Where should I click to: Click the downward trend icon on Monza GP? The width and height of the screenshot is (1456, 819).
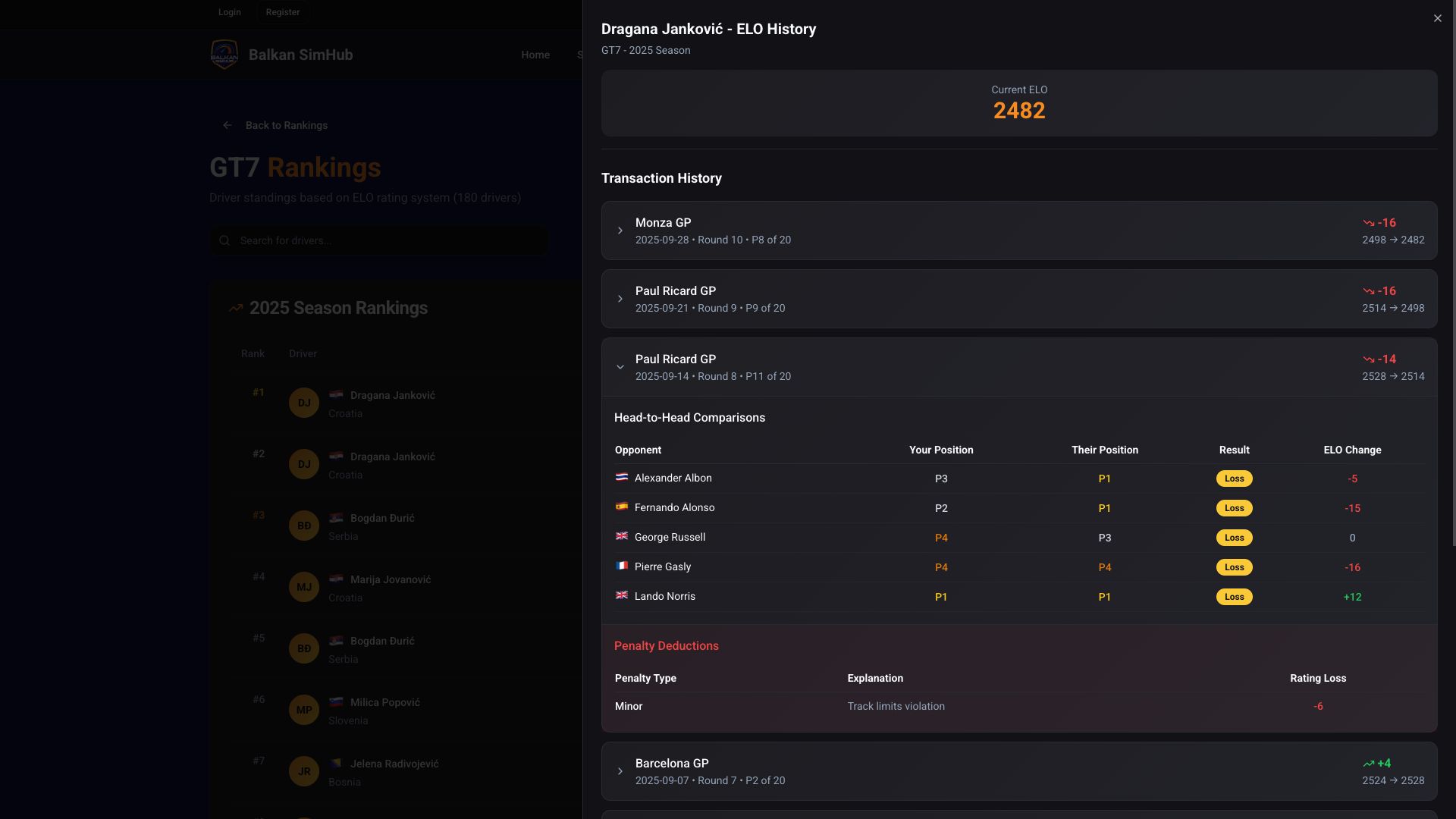click(1368, 223)
